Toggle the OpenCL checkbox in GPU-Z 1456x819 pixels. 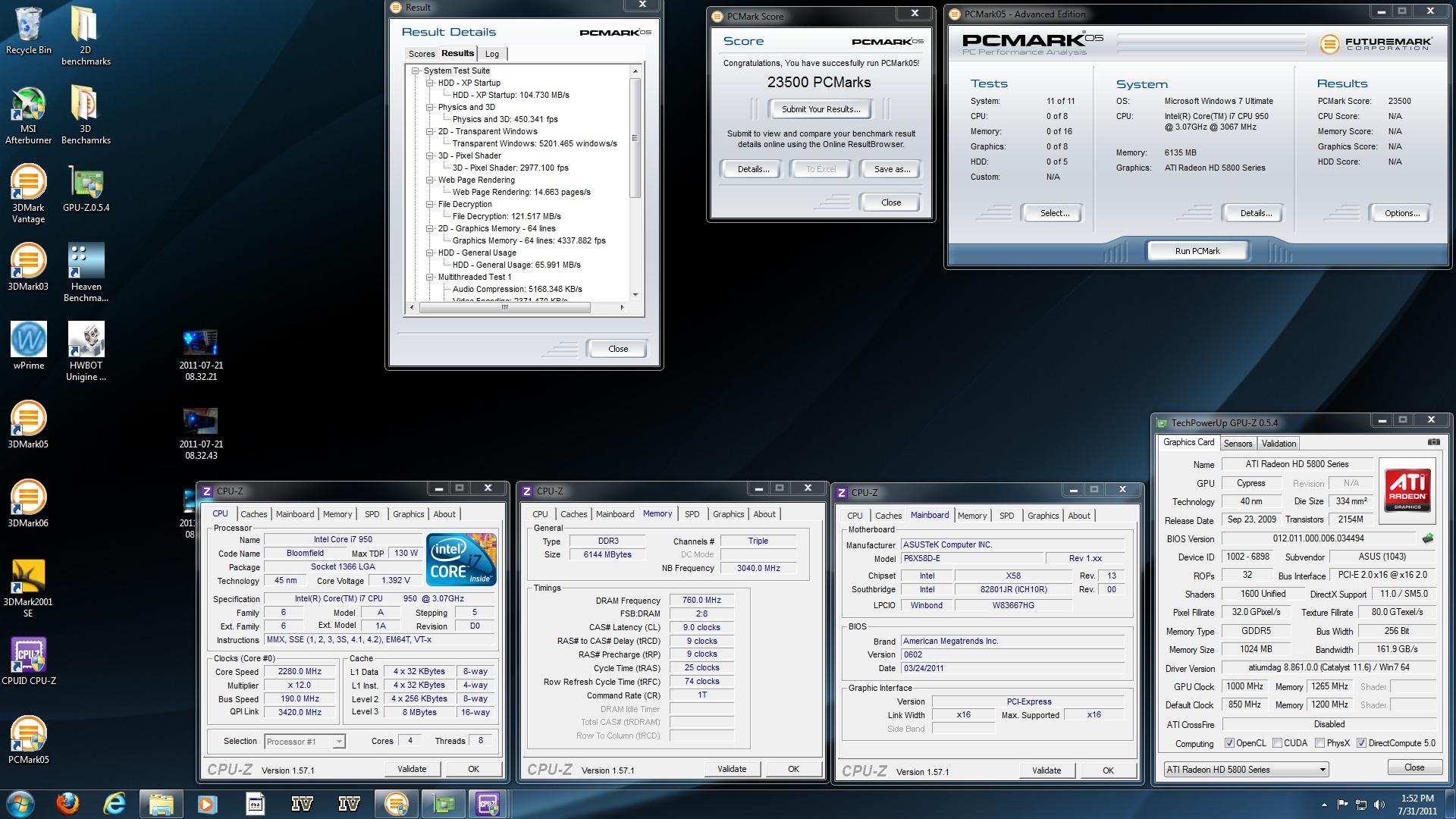1229,743
